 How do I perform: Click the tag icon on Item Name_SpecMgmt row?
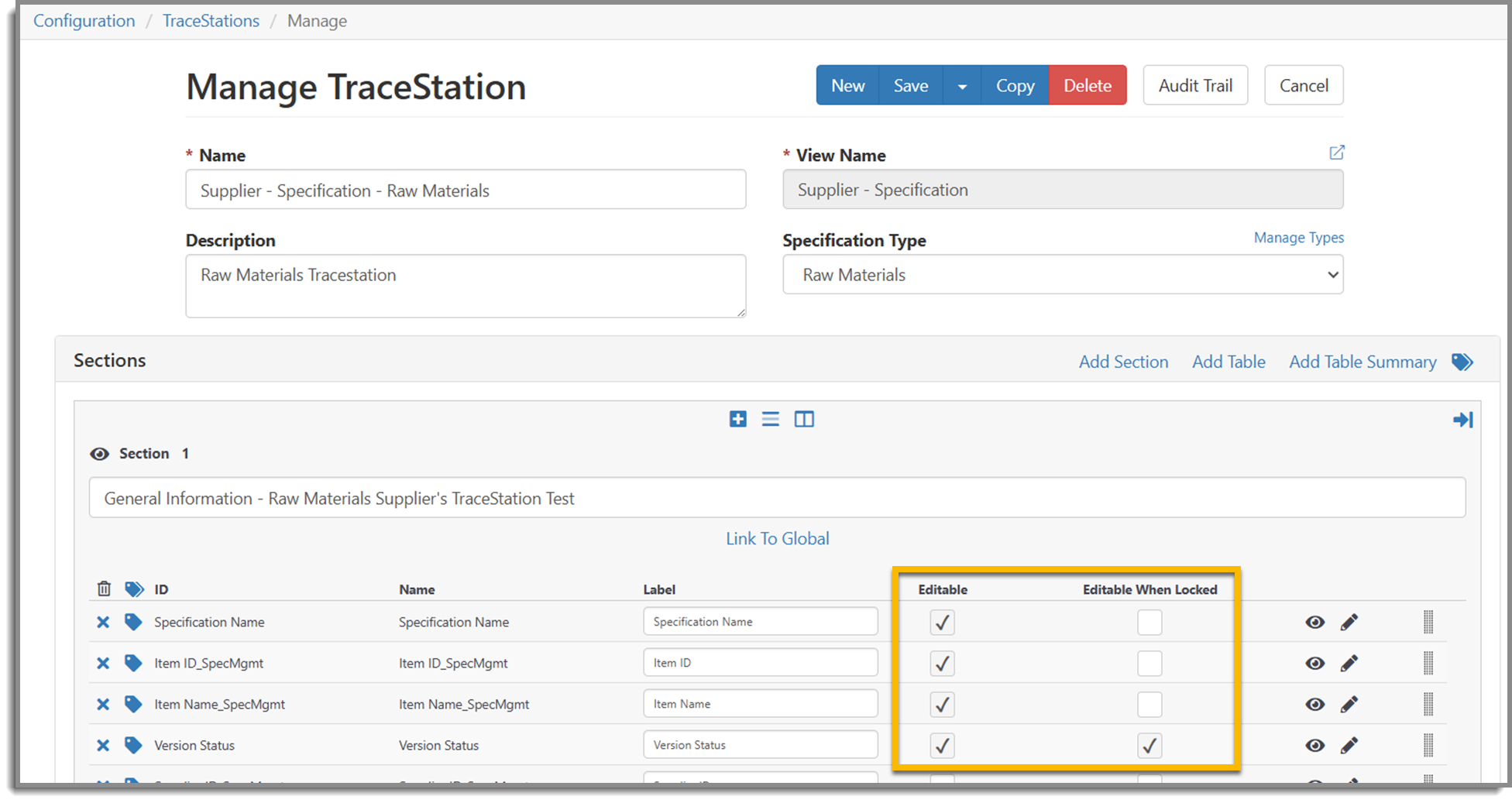coord(133,704)
